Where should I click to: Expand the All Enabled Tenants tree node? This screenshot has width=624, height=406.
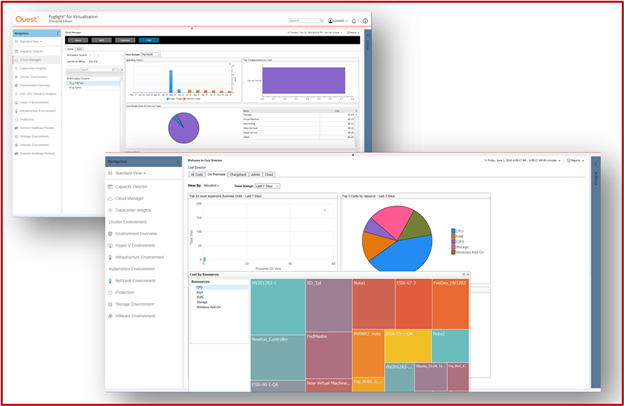[x=68, y=79]
